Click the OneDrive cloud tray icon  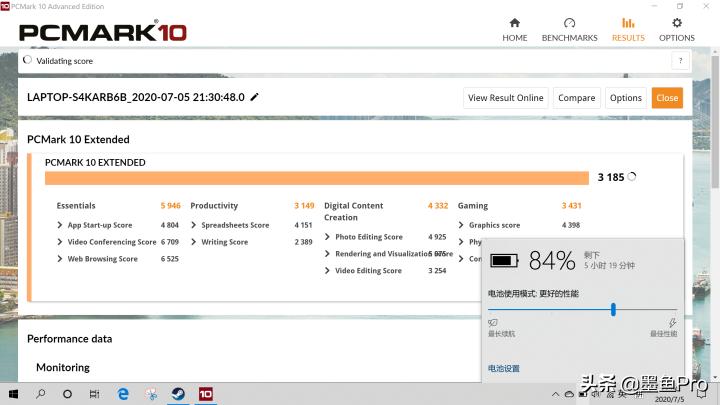pos(569,394)
